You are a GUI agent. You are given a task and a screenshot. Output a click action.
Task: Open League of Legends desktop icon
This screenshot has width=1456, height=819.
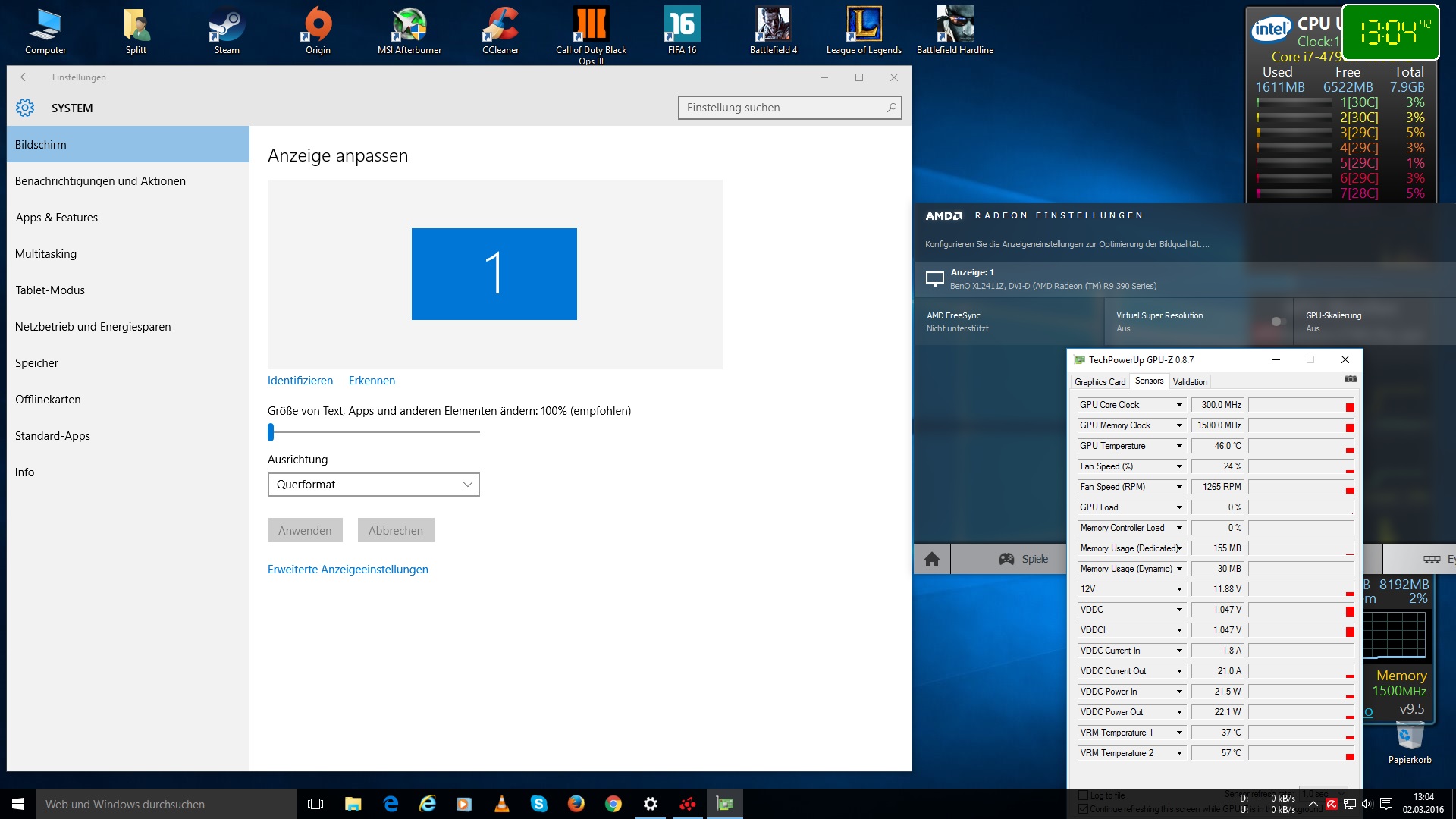pos(864,32)
